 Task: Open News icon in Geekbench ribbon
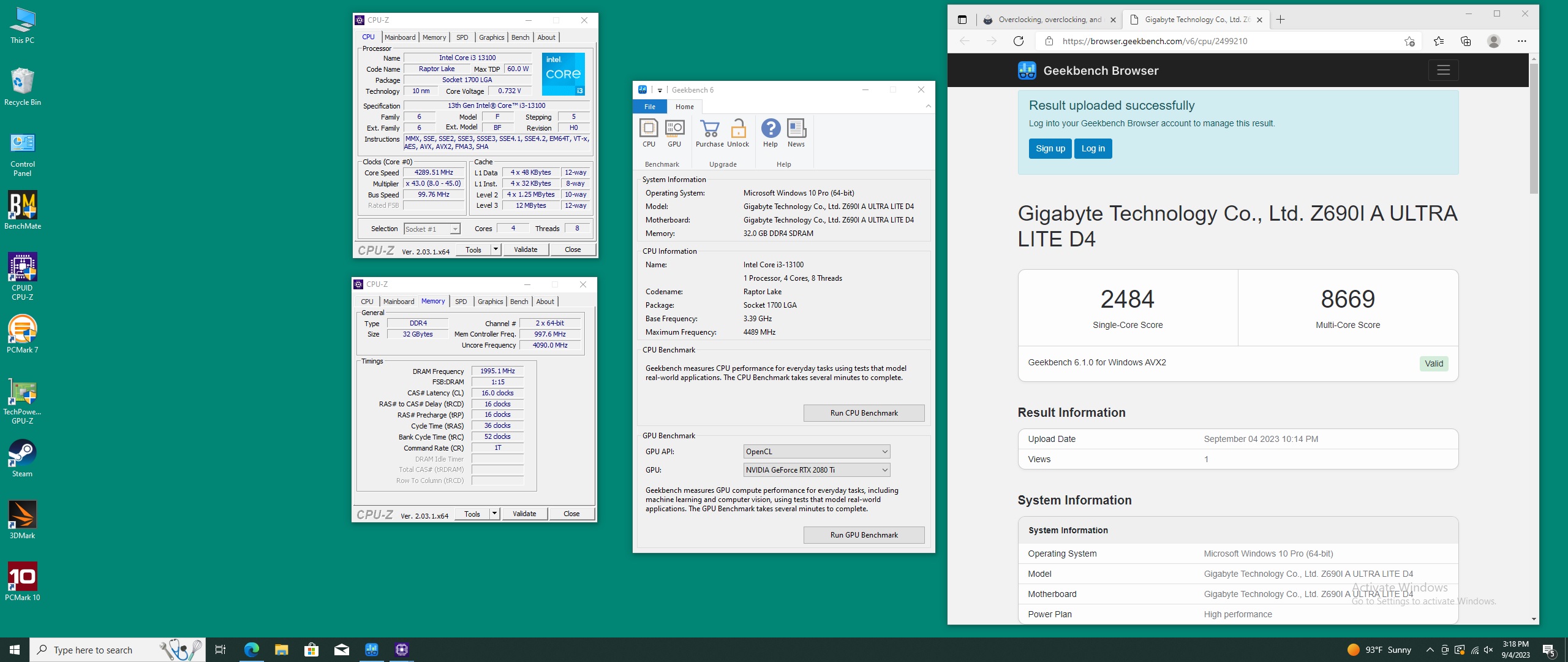pos(796,133)
